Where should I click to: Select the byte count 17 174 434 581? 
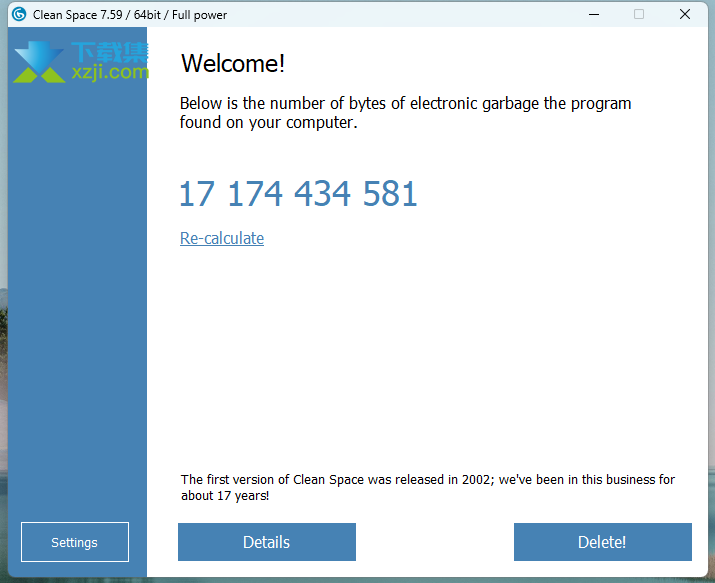click(298, 194)
